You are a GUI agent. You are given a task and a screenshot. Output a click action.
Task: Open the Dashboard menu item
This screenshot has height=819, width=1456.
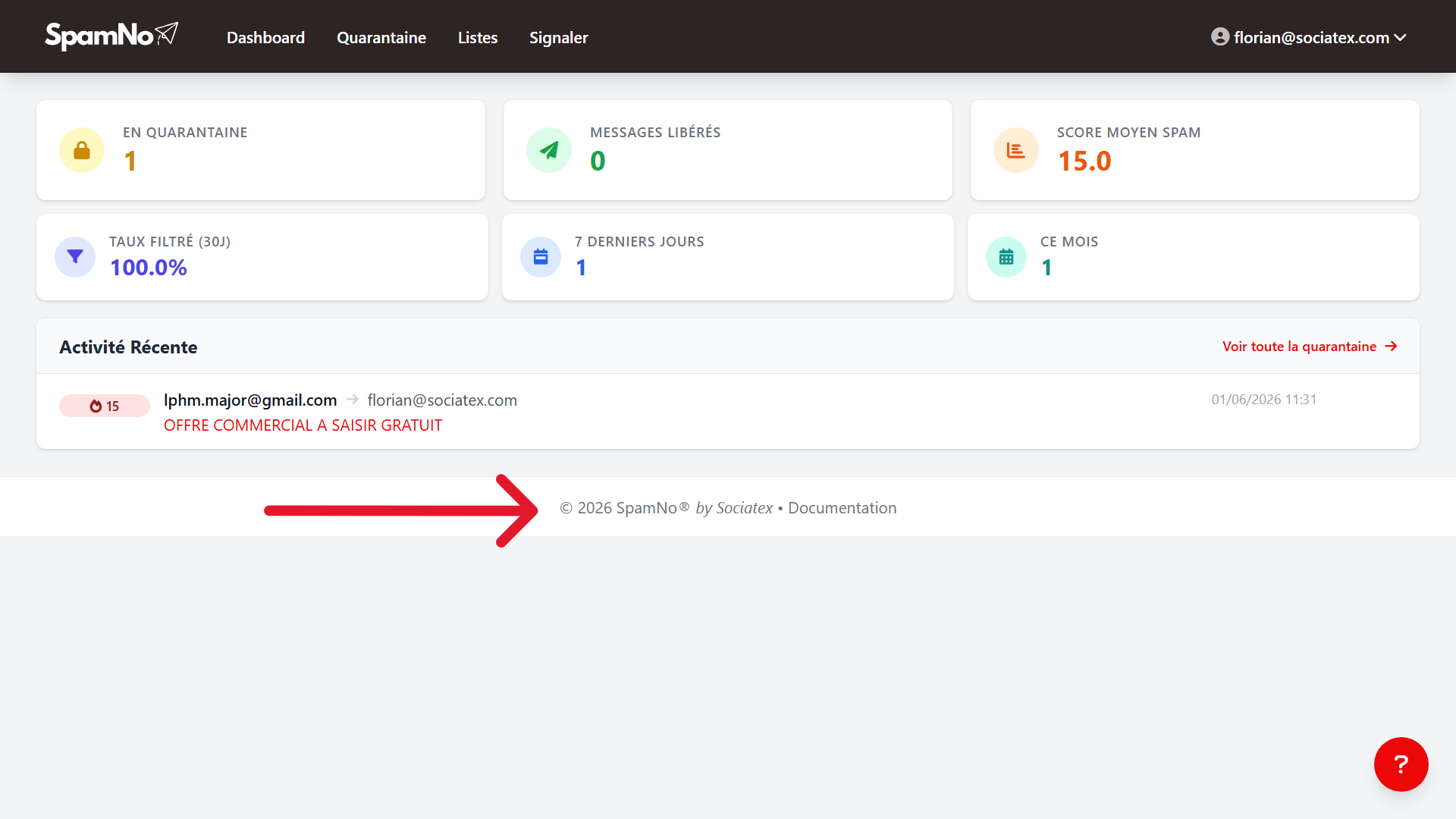click(x=265, y=37)
